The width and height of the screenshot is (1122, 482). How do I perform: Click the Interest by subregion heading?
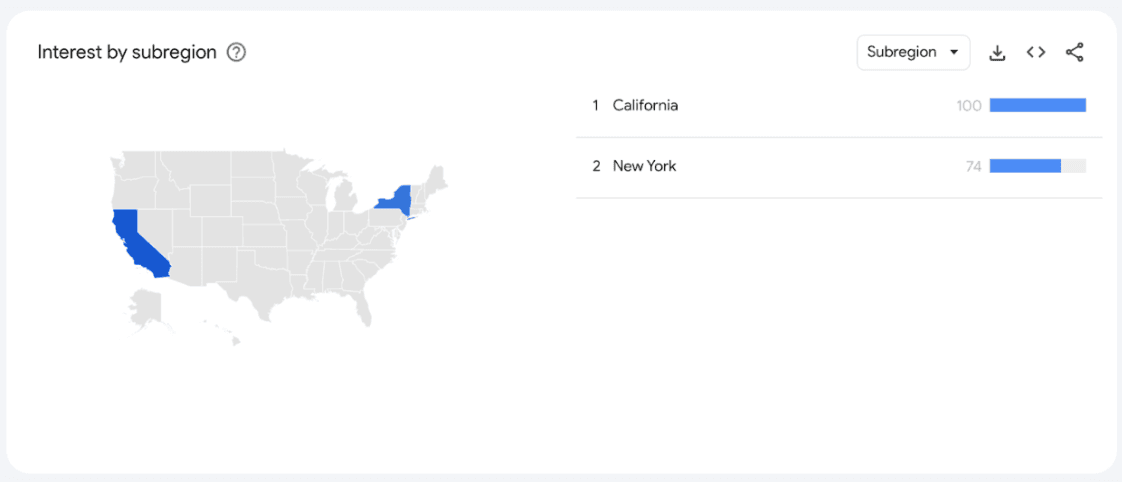(x=127, y=53)
